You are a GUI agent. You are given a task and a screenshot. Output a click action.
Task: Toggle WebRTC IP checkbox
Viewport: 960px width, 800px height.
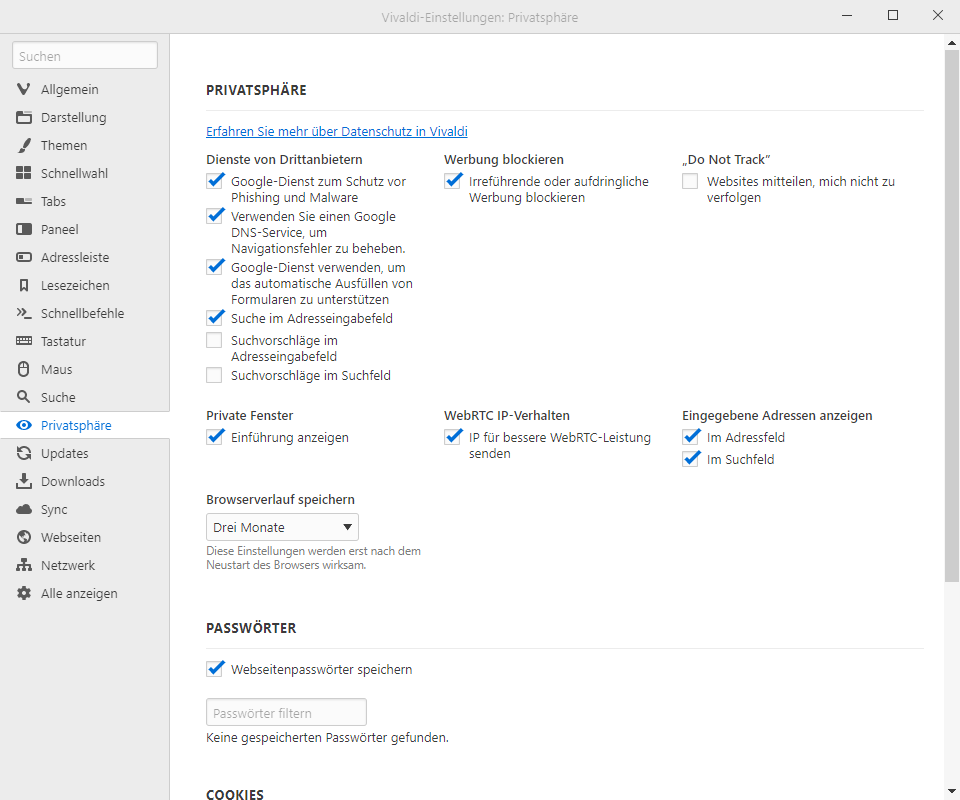tap(453, 437)
